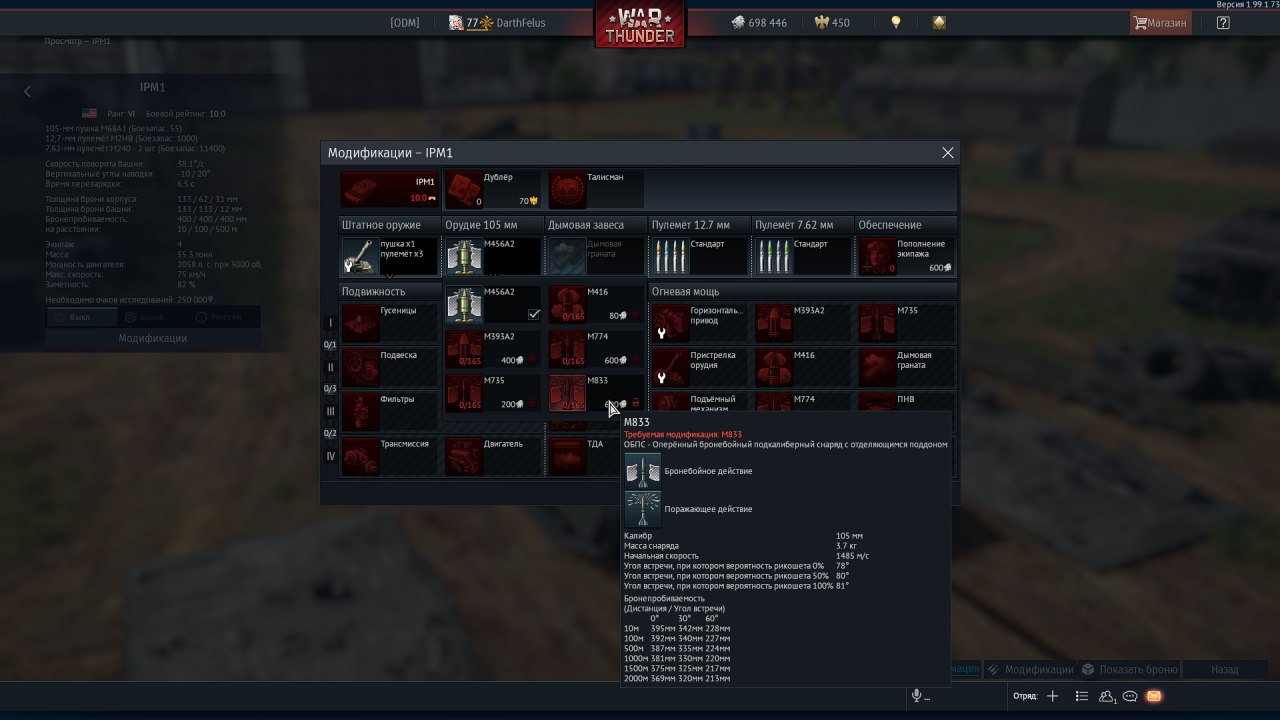The image size is (1280, 720).
Task: Click the Модификации tab in bottom bar
Action: pyautogui.click(x=1030, y=670)
